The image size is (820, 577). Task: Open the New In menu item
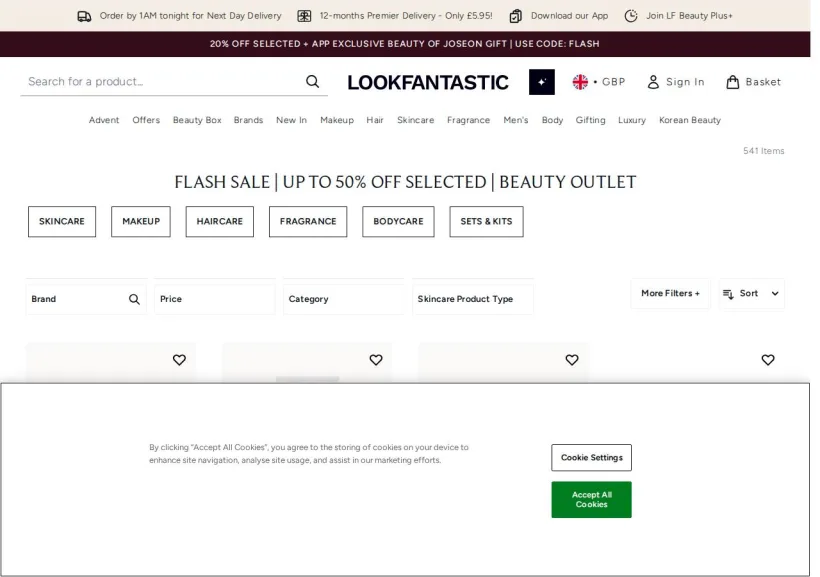pyautogui.click(x=291, y=120)
